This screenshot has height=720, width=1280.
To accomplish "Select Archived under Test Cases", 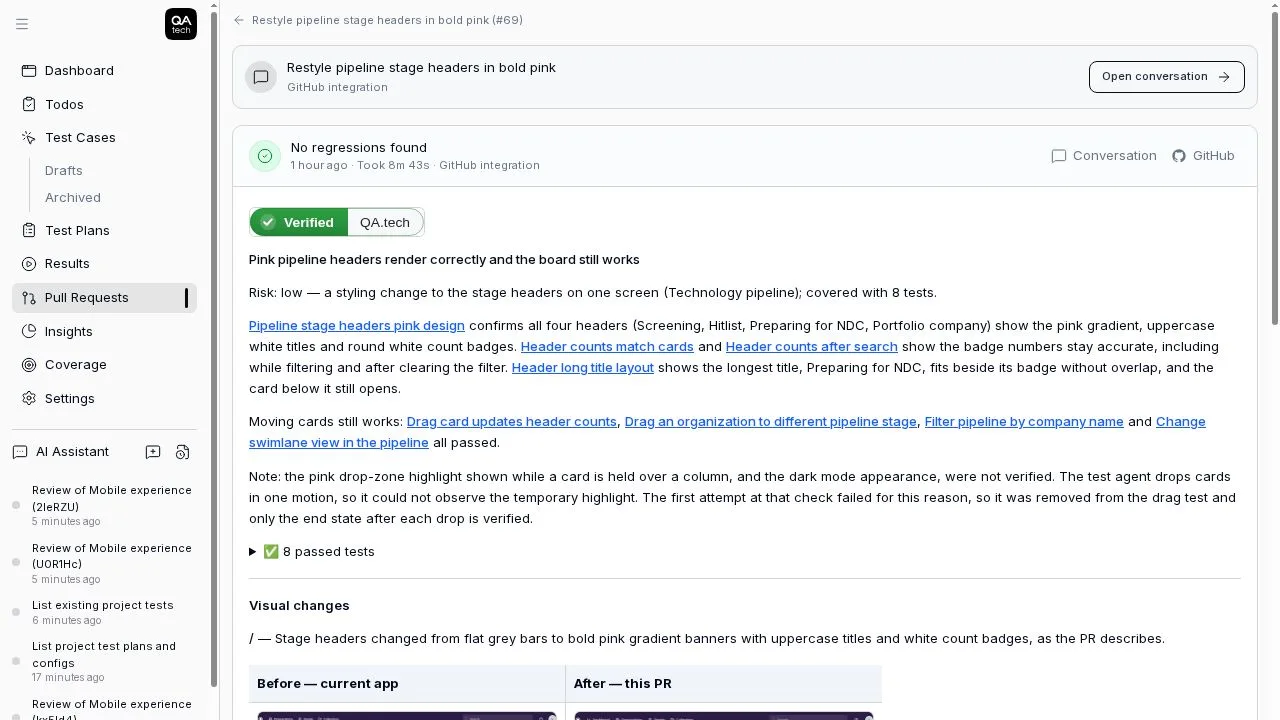I will point(73,197).
